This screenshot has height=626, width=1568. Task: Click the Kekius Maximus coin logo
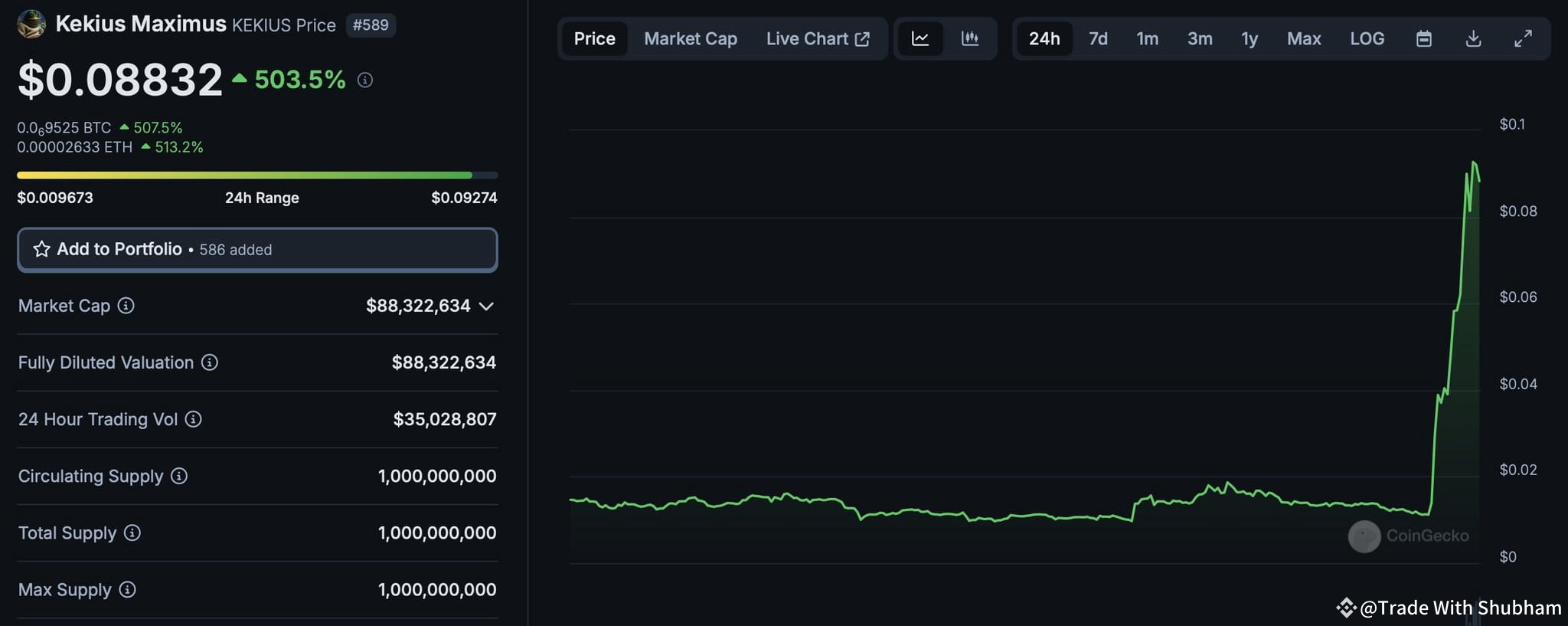pyautogui.click(x=31, y=25)
